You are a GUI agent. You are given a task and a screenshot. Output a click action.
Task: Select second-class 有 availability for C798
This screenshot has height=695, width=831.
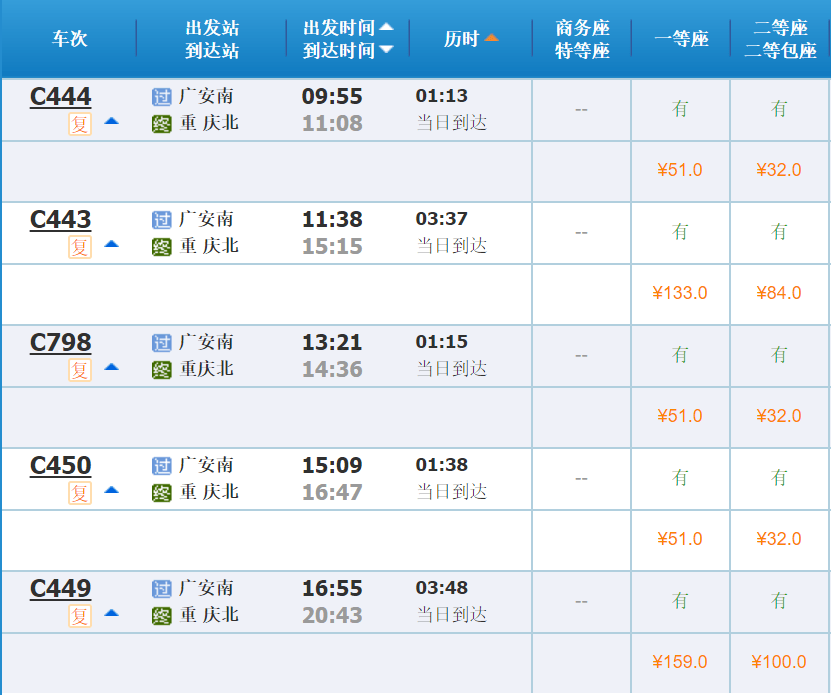(779, 355)
